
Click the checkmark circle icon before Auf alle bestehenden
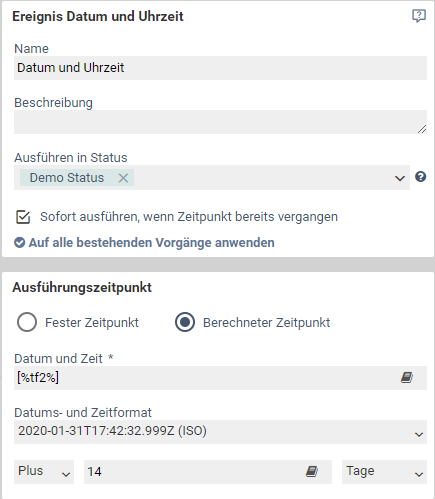point(19,243)
